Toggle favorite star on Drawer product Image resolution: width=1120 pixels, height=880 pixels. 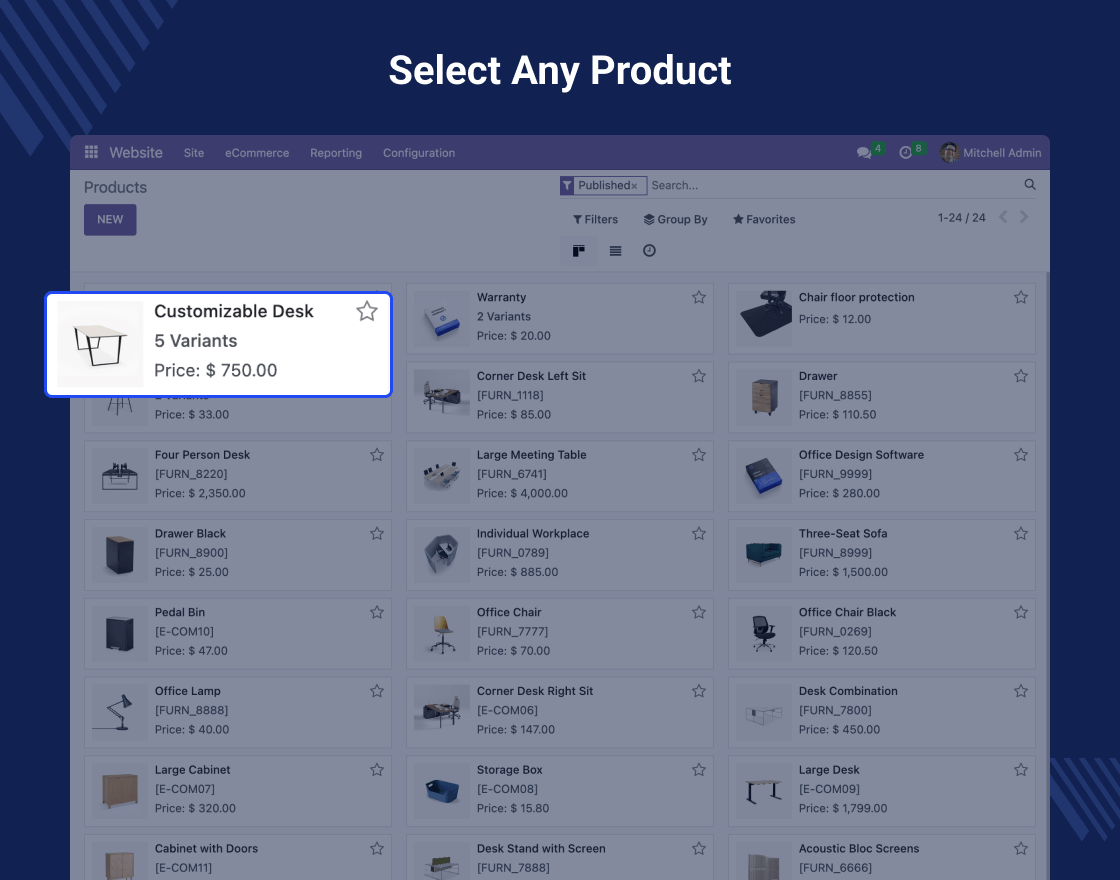[1021, 376]
